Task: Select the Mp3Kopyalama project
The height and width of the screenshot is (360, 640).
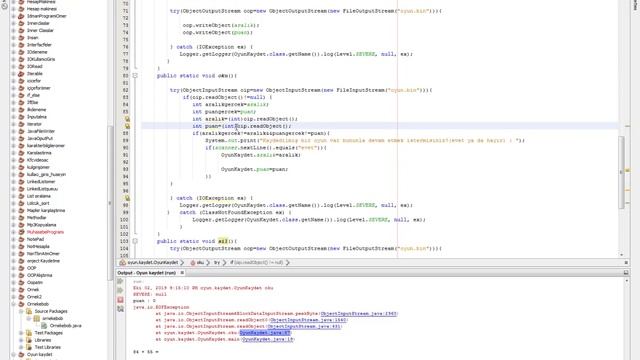Action: [x=42, y=225]
